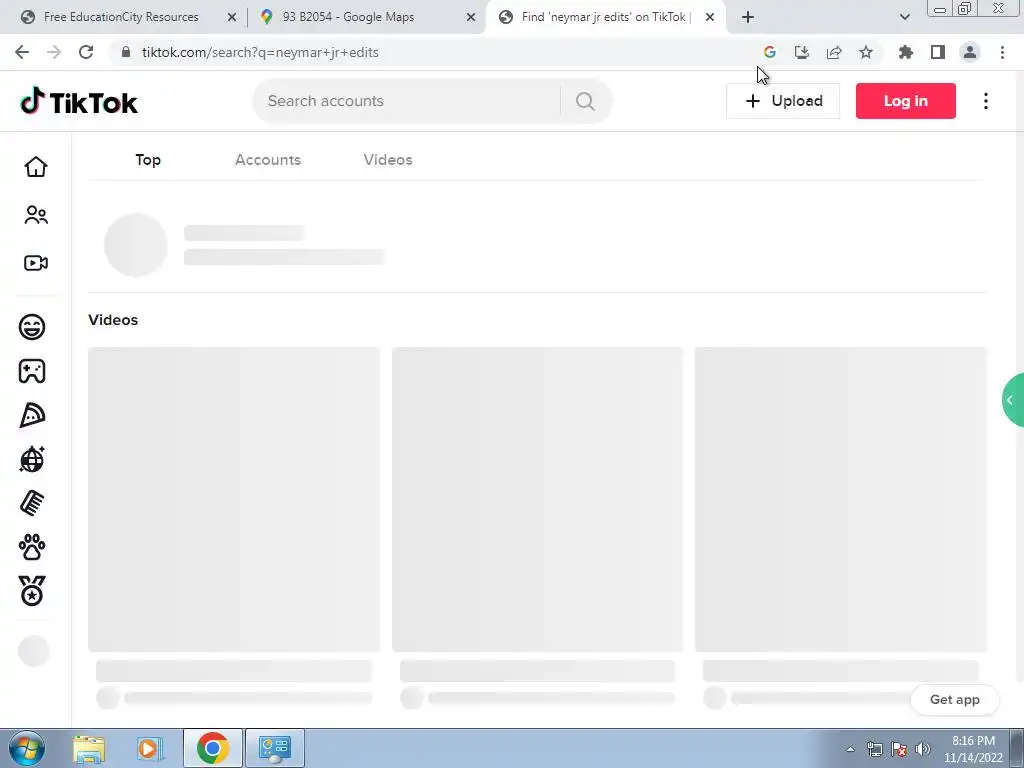Select the Animals paw print category icon
This screenshot has height=768, width=1024.
32,547
